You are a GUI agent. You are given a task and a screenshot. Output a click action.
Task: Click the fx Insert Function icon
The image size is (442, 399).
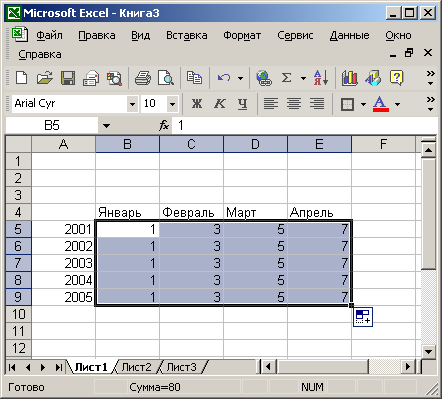point(164,125)
